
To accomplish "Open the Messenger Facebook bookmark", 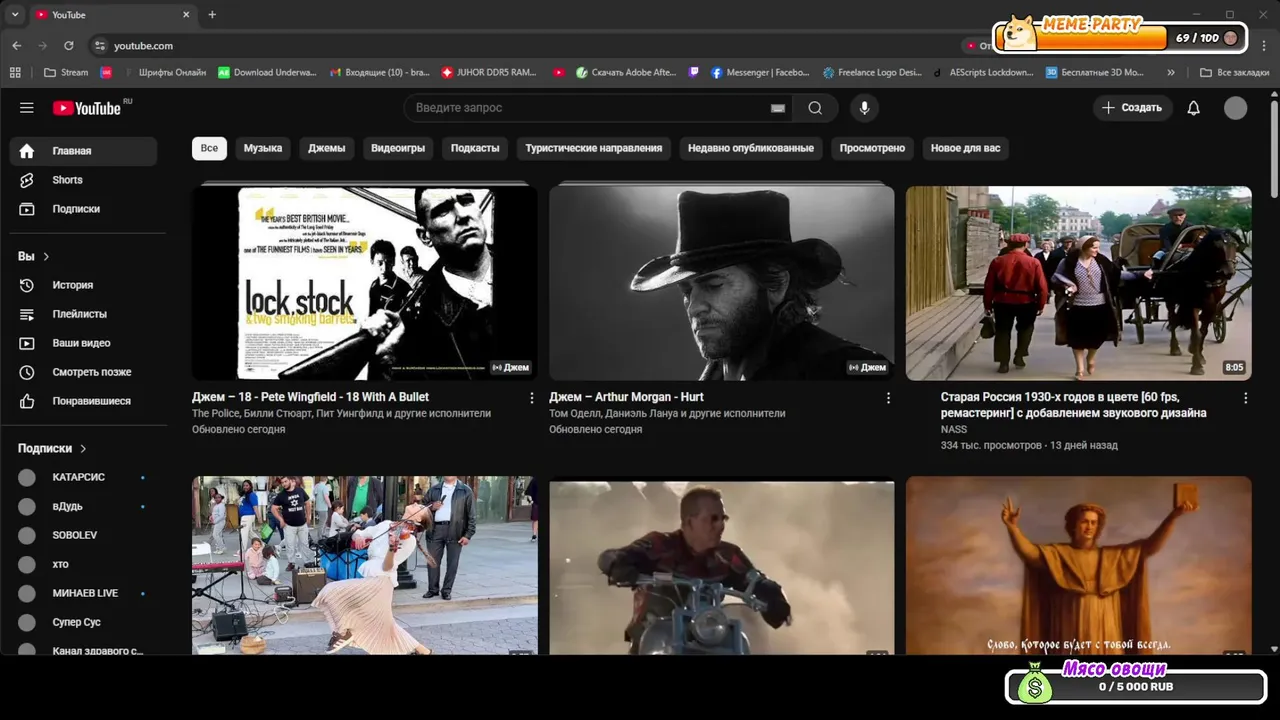I will tap(760, 72).
